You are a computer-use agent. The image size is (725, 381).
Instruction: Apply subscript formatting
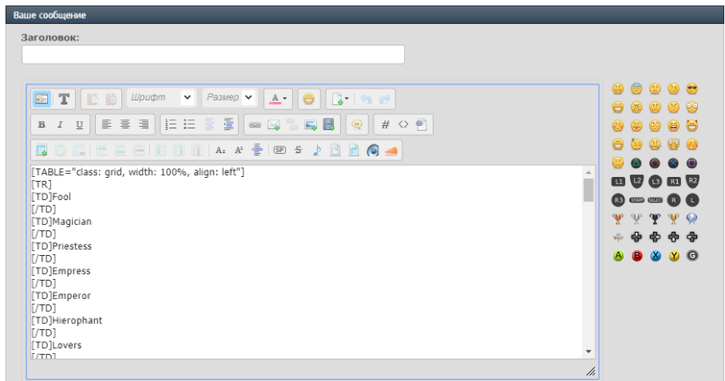[221, 150]
